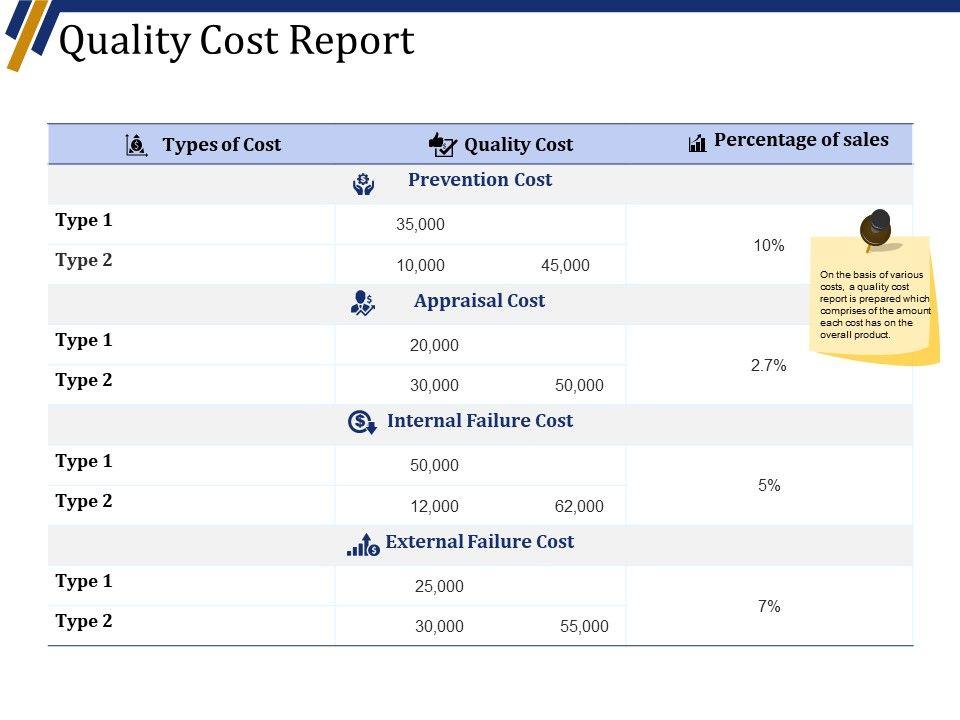Select the External Failure Cost heading
Screen dimensions: 960x720
[480, 542]
